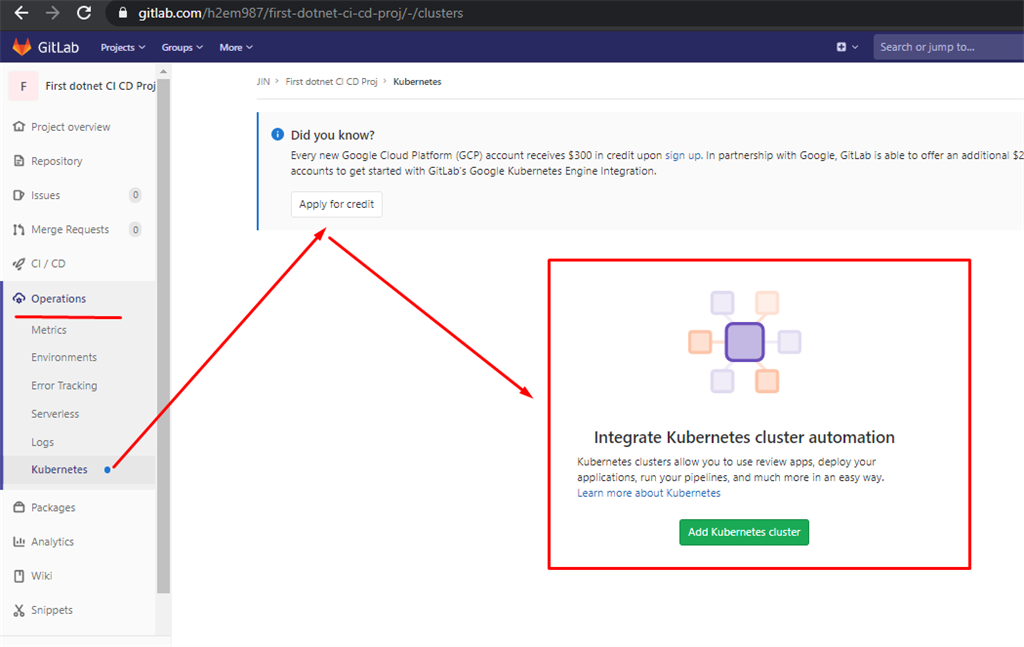Click the sidebar scroll up arrow

point(163,71)
